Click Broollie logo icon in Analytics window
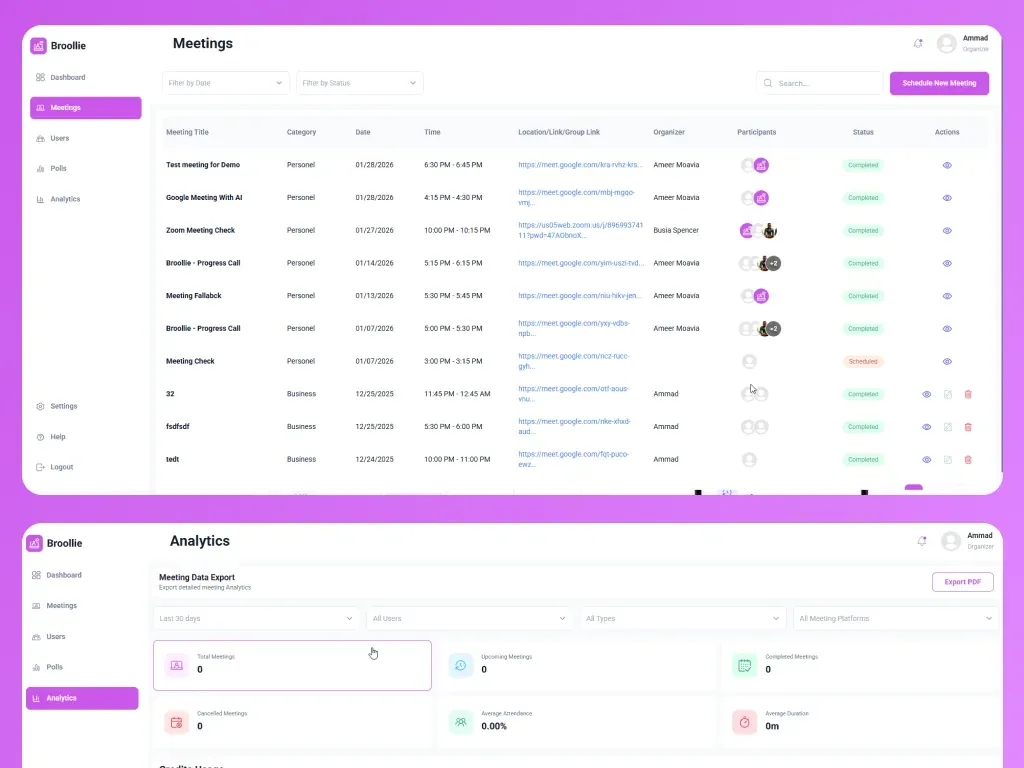The width and height of the screenshot is (1024, 768). (35, 543)
